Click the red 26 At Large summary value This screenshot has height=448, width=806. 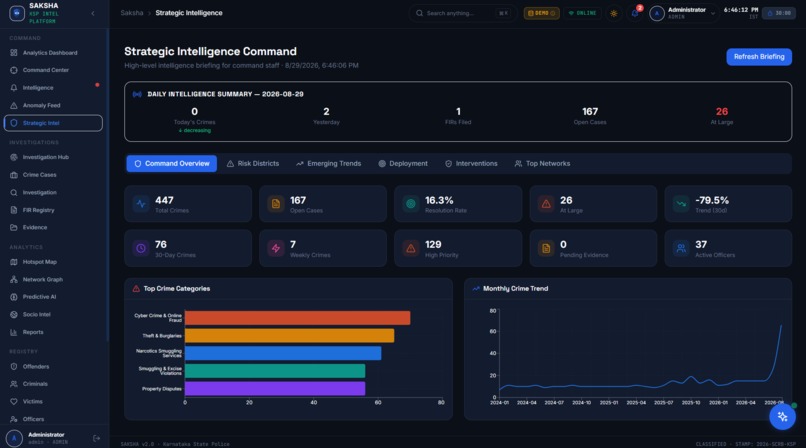(722, 111)
